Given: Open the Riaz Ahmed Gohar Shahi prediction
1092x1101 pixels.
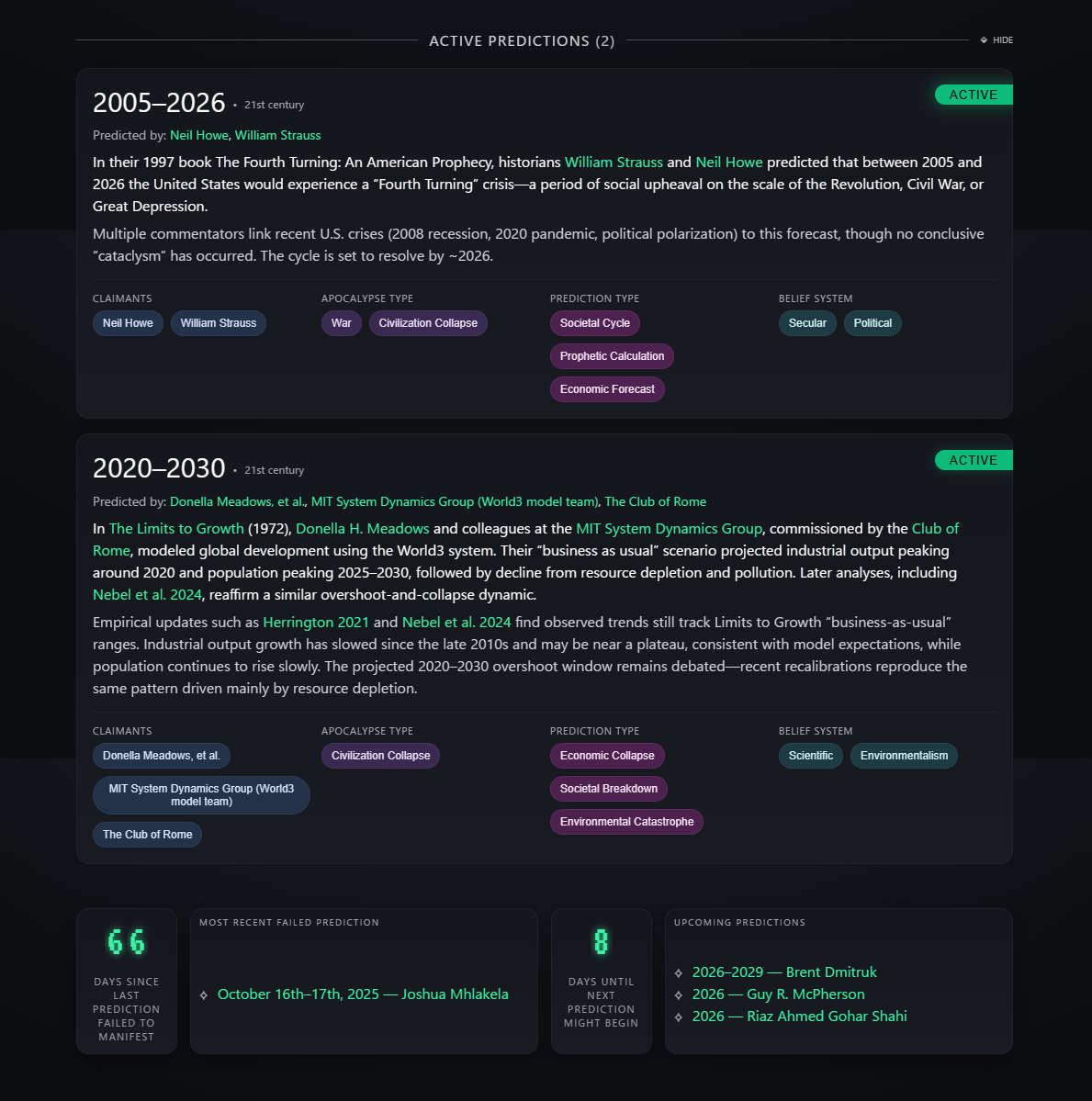Looking at the screenshot, I should (x=799, y=1017).
